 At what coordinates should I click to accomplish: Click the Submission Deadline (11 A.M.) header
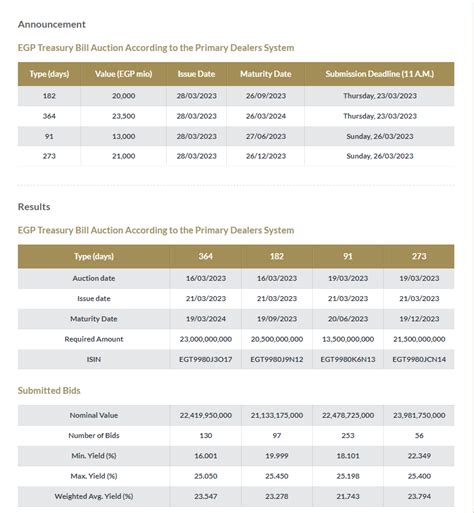(380, 74)
